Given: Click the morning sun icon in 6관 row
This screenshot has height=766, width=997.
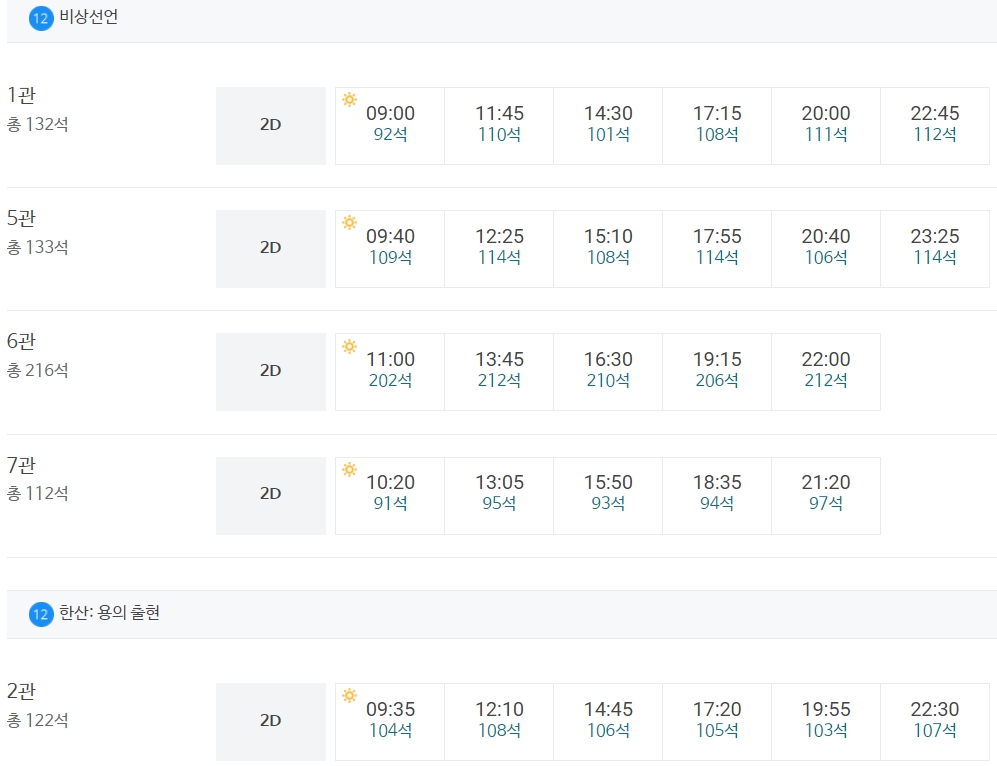Looking at the screenshot, I should coord(349,346).
